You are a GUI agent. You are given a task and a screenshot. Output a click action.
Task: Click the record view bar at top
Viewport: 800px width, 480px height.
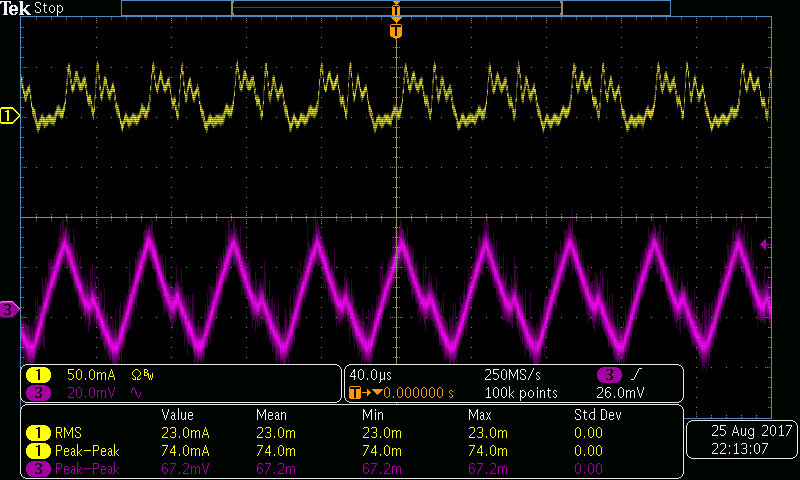(395, 8)
